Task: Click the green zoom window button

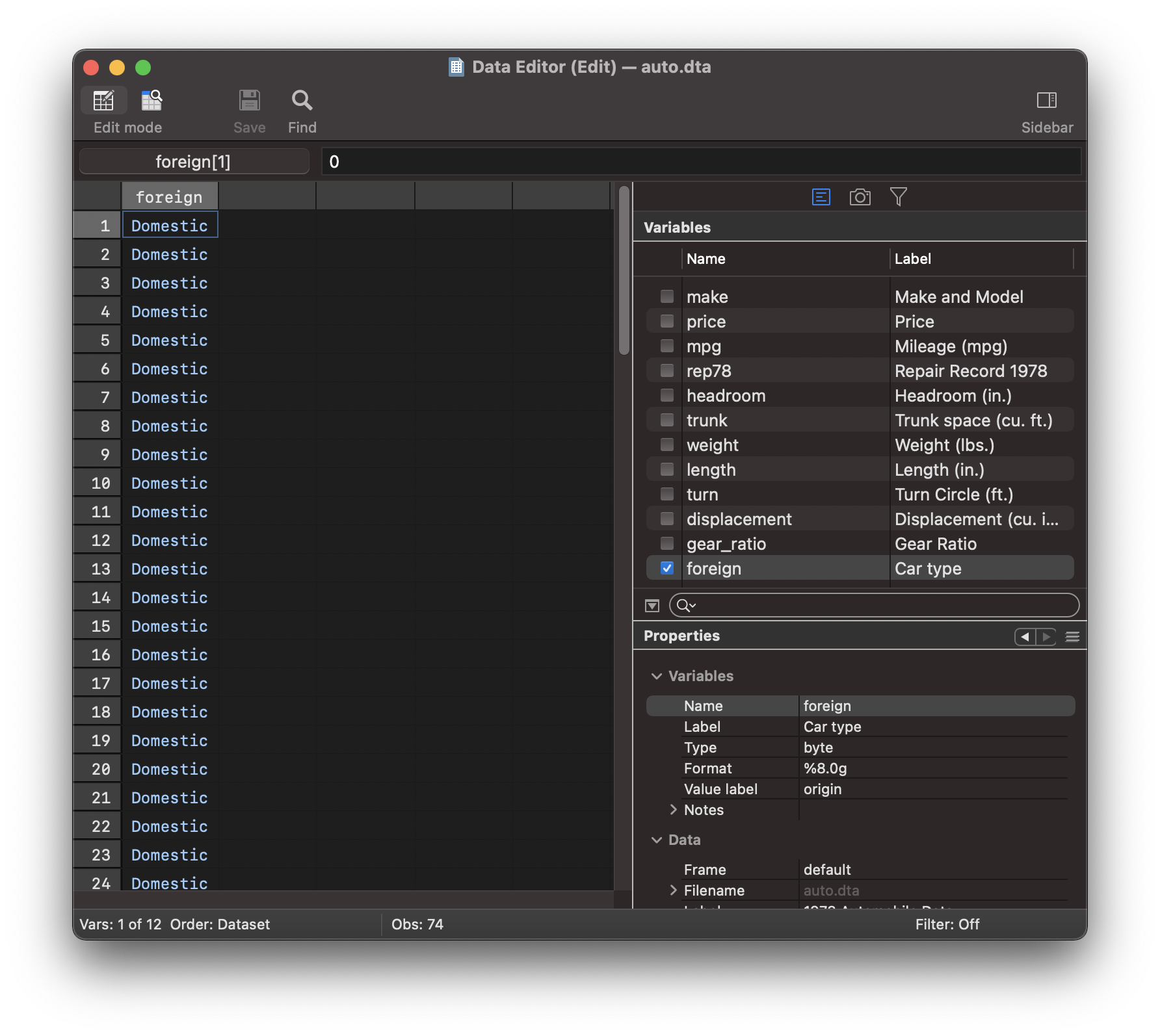Action: [x=143, y=68]
